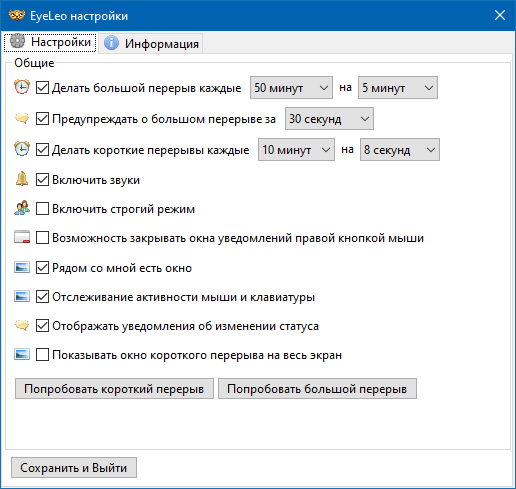Viewport: 516px width, 489px height.
Task: Open the 50 минут interval dropdown
Action: [x=291, y=88]
